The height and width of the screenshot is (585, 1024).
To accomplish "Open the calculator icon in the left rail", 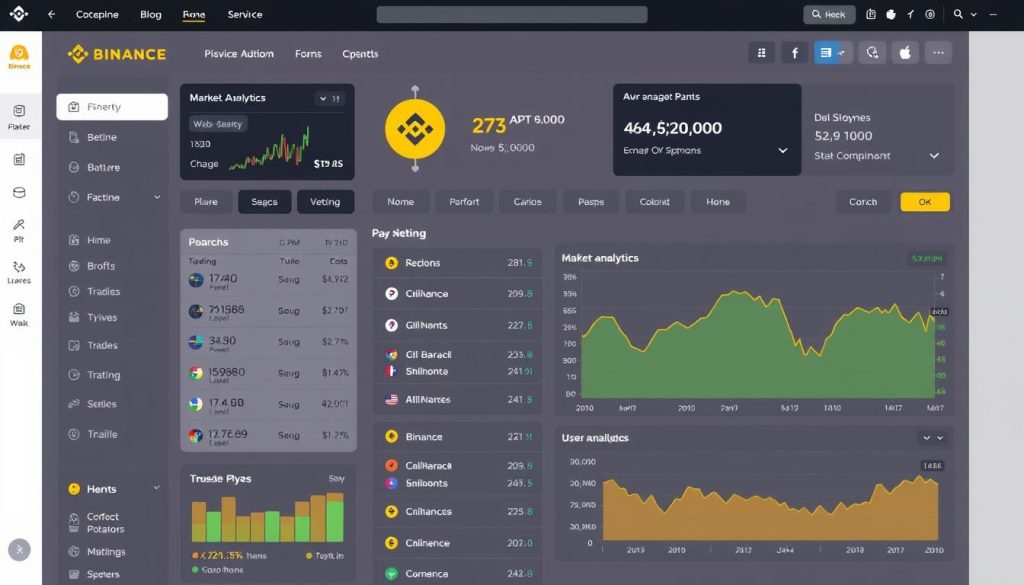I will 19,159.
